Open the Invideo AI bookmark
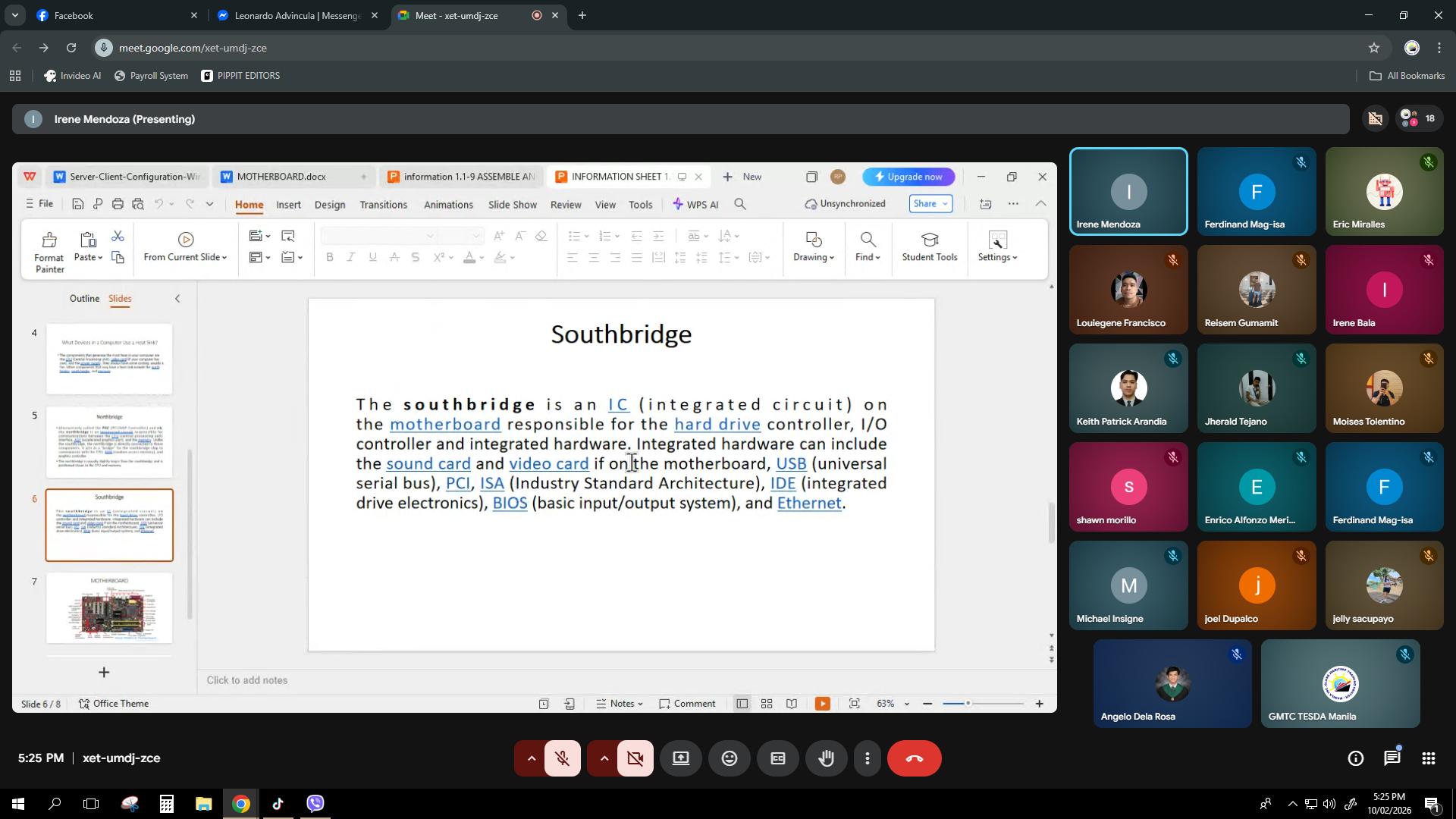The height and width of the screenshot is (819, 1456). [72, 76]
